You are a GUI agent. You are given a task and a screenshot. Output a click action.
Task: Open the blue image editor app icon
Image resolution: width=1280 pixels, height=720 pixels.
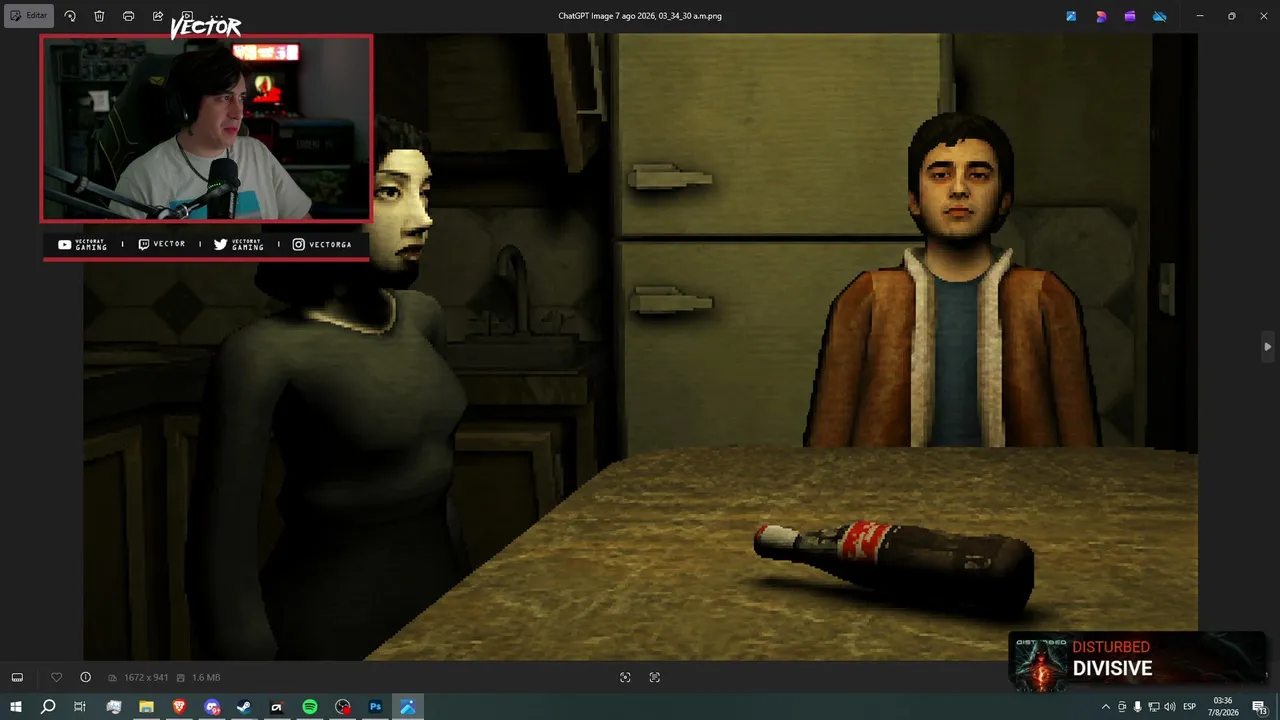point(1071,16)
